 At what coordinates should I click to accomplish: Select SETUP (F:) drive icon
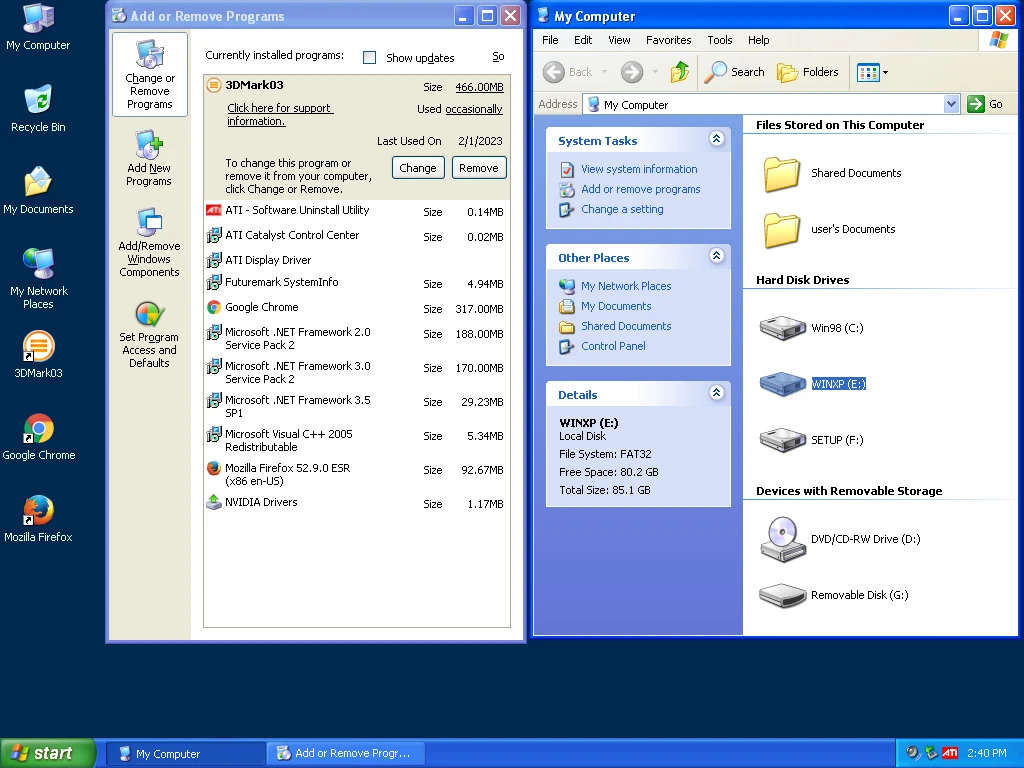point(783,440)
